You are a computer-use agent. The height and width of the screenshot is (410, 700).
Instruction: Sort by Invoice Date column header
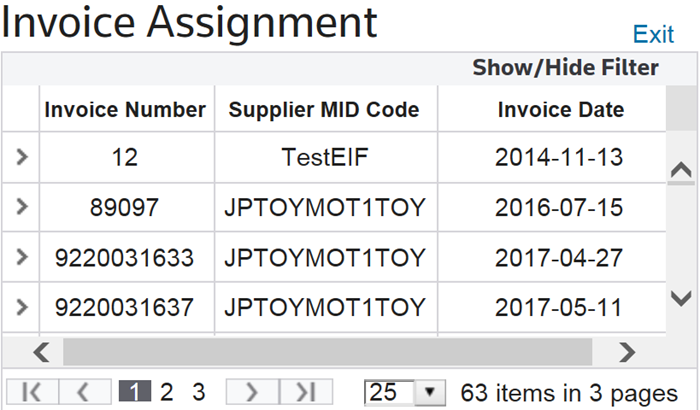(560, 110)
